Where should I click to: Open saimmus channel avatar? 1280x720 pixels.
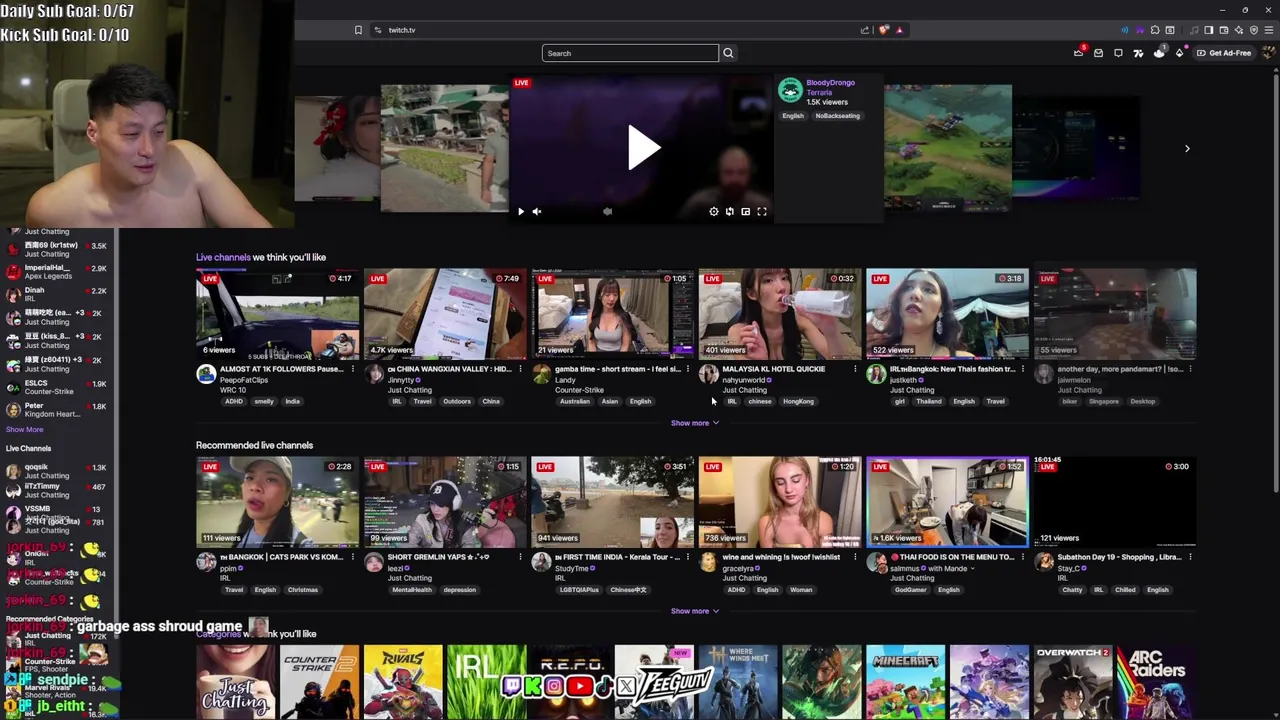coord(876,563)
